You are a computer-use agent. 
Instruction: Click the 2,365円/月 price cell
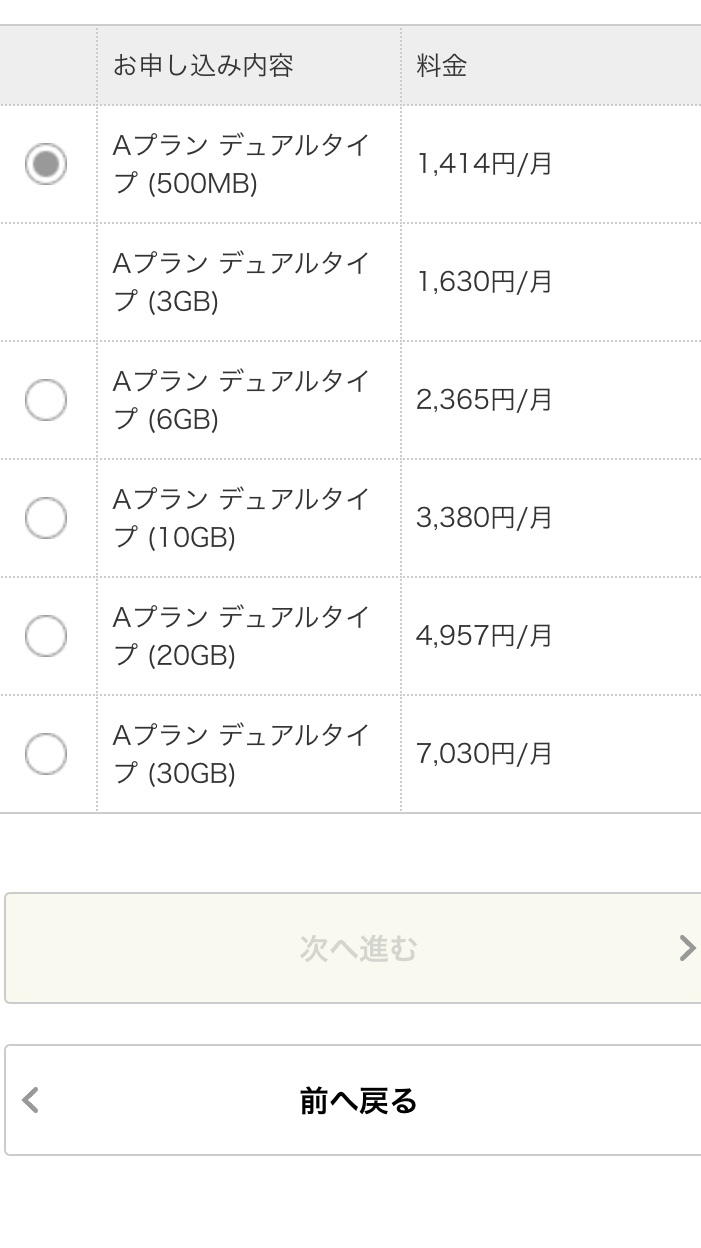[487, 399]
